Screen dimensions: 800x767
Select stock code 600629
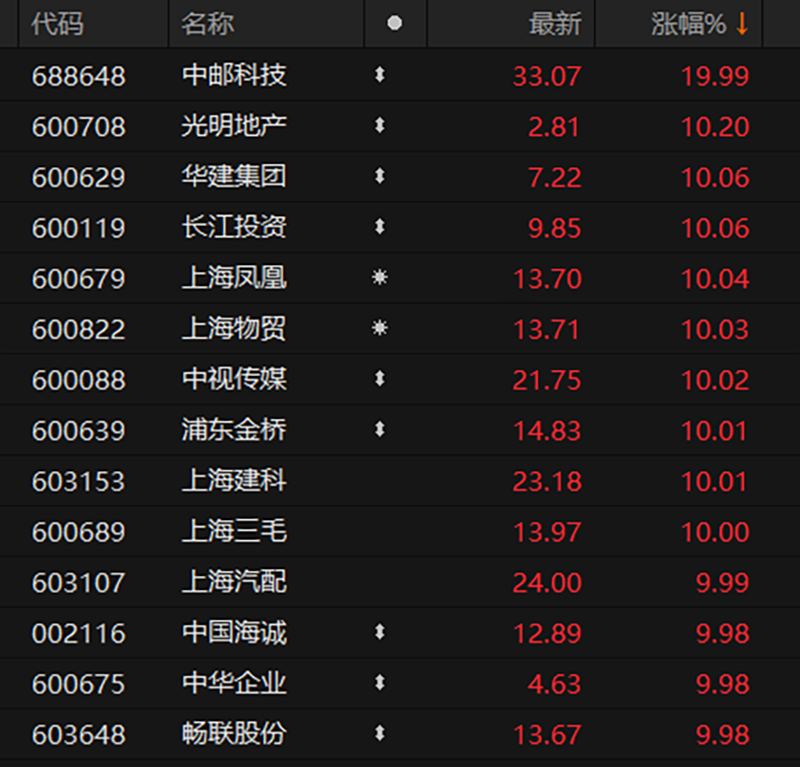[79, 177]
